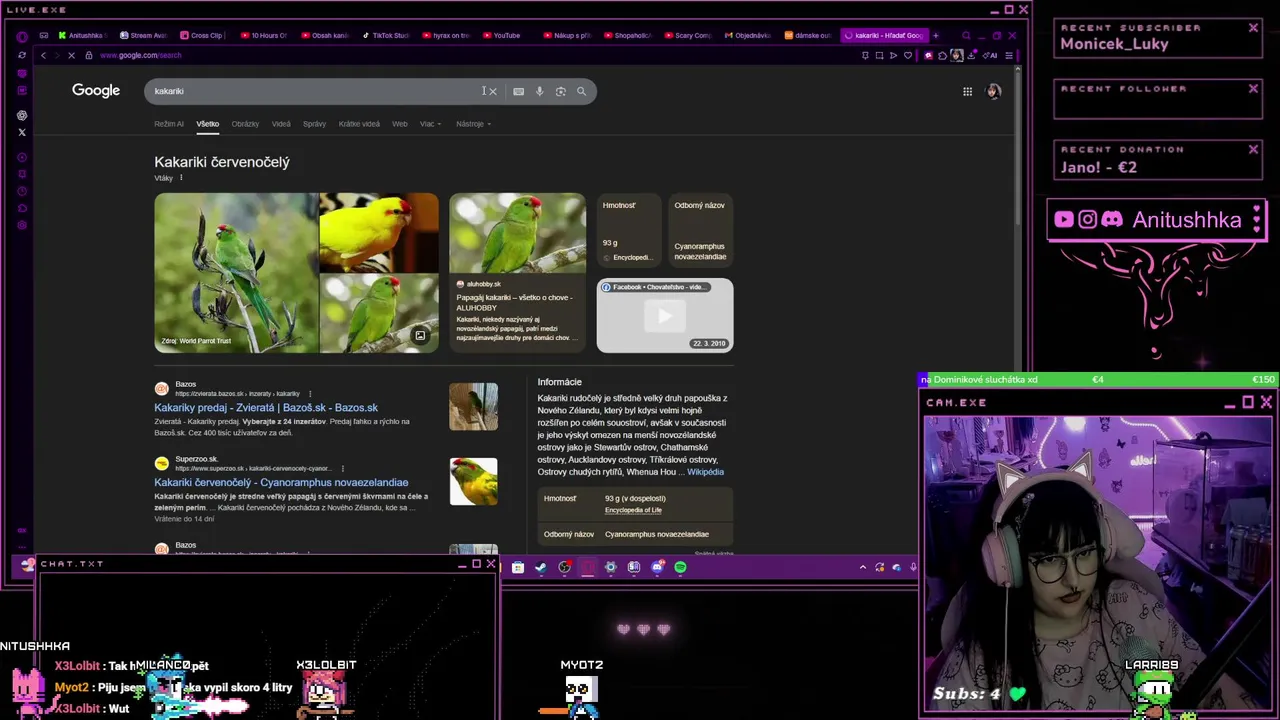Select the Správy search tab

coord(314,124)
